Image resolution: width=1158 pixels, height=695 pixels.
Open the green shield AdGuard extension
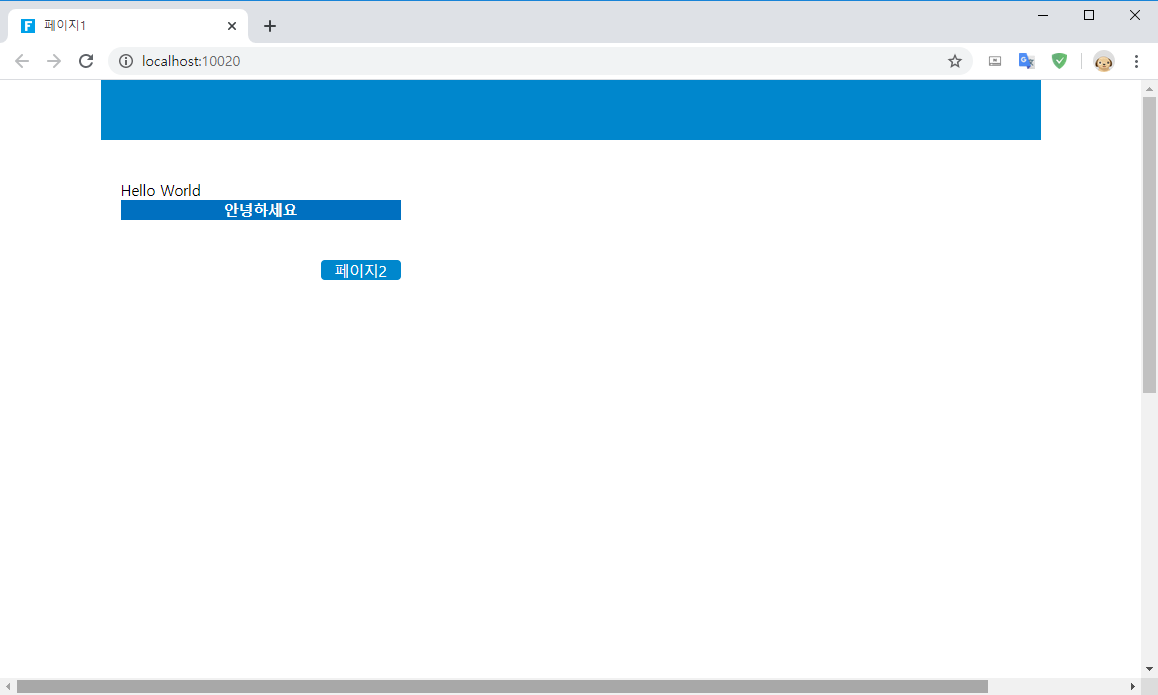[x=1059, y=61]
